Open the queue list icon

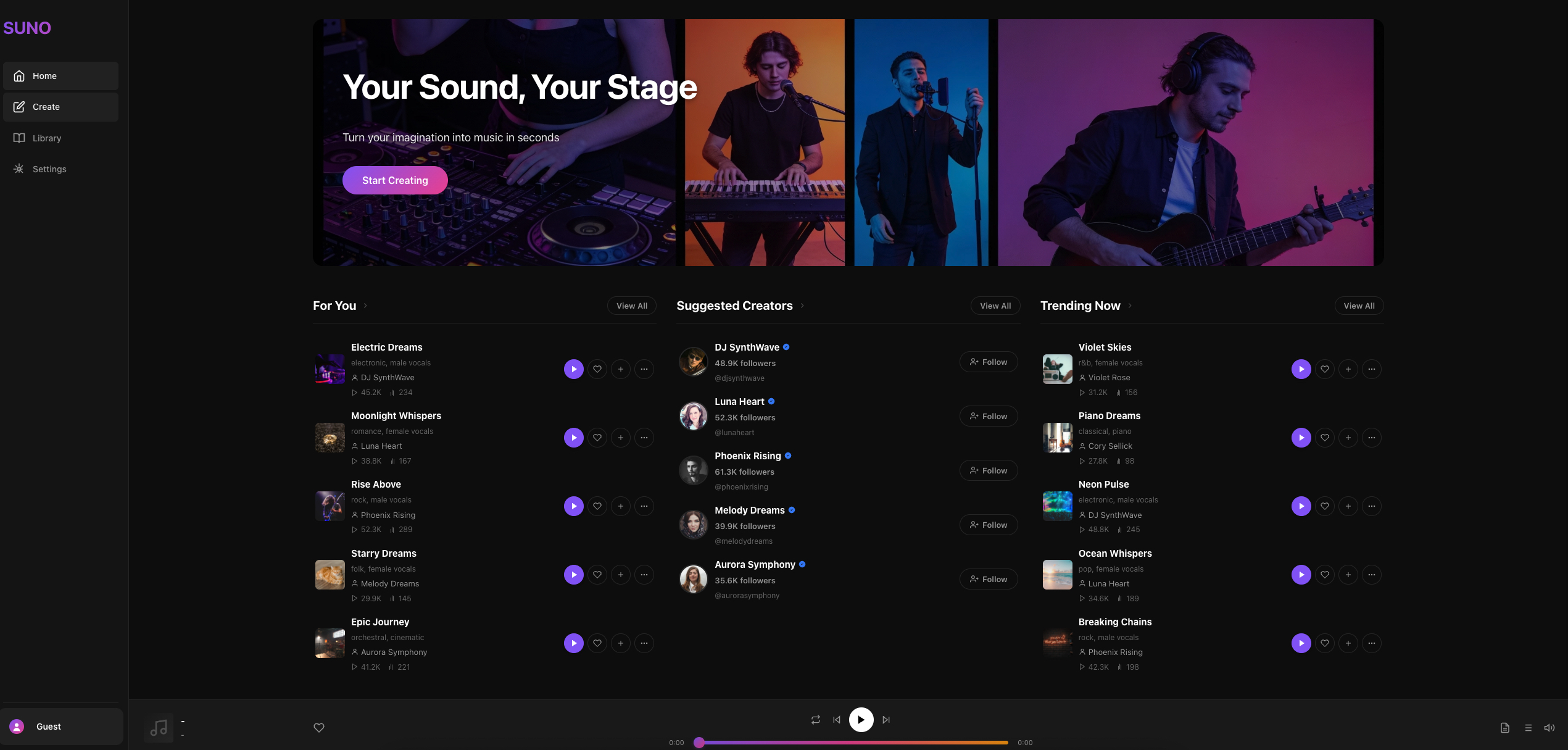(1528, 728)
